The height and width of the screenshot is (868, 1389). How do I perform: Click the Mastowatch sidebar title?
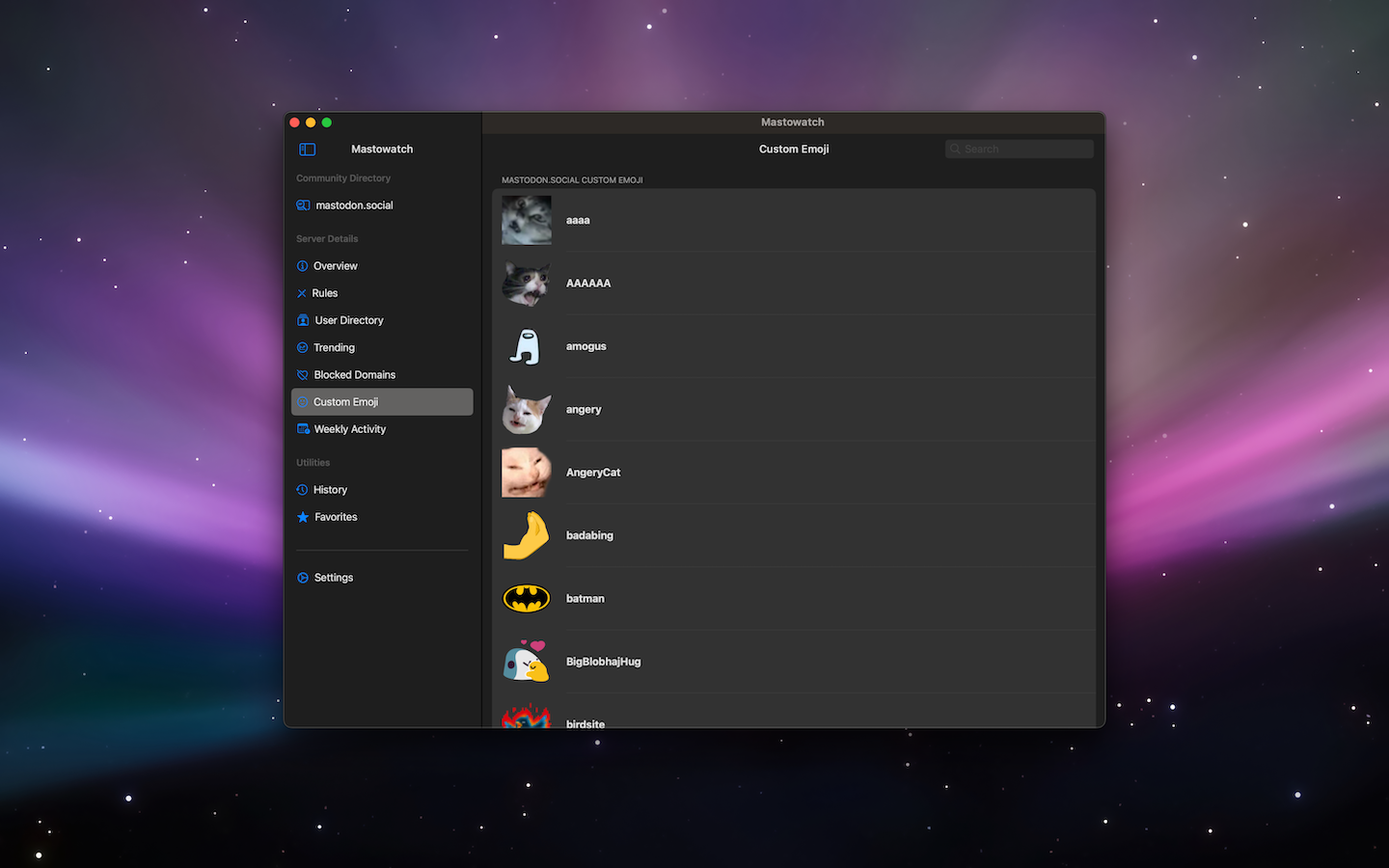tap(382, 149)
